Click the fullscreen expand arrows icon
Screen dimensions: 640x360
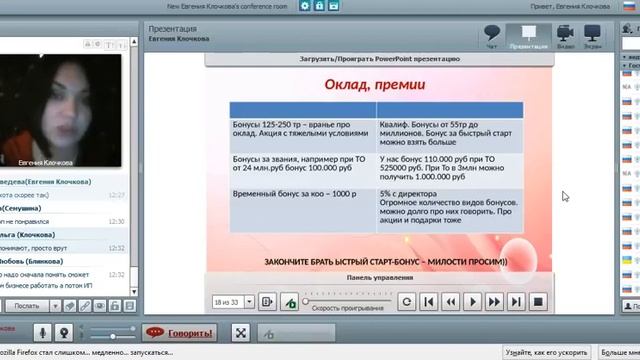pos(241,333)
